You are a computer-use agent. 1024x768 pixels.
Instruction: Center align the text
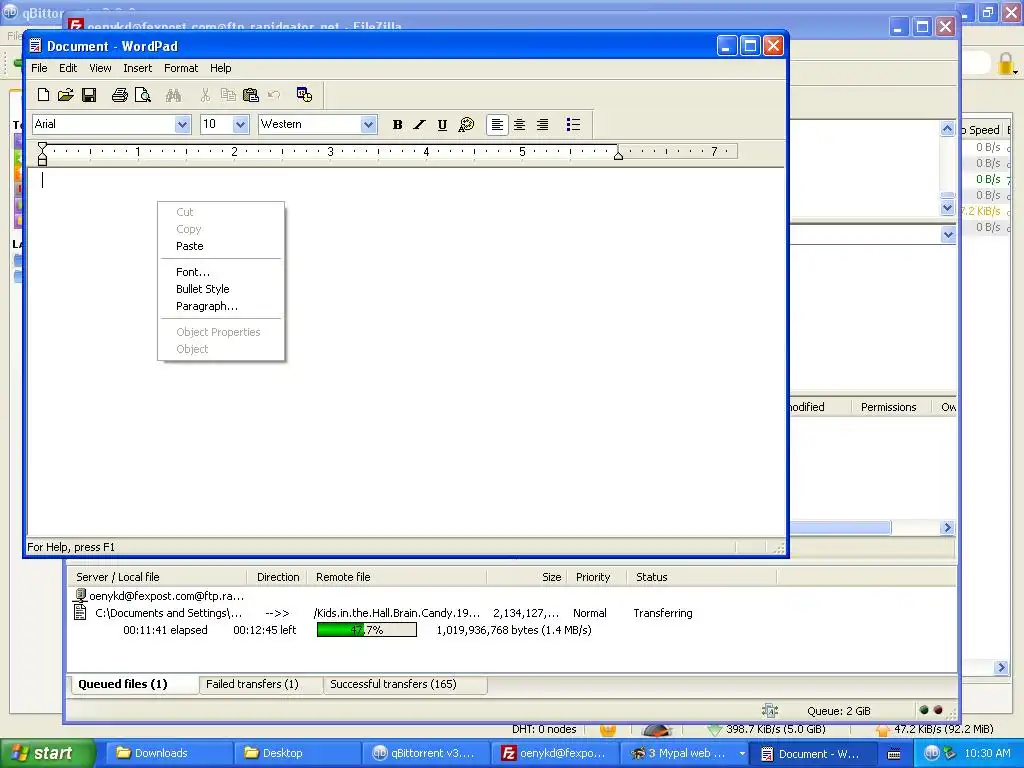coord(520,125)
